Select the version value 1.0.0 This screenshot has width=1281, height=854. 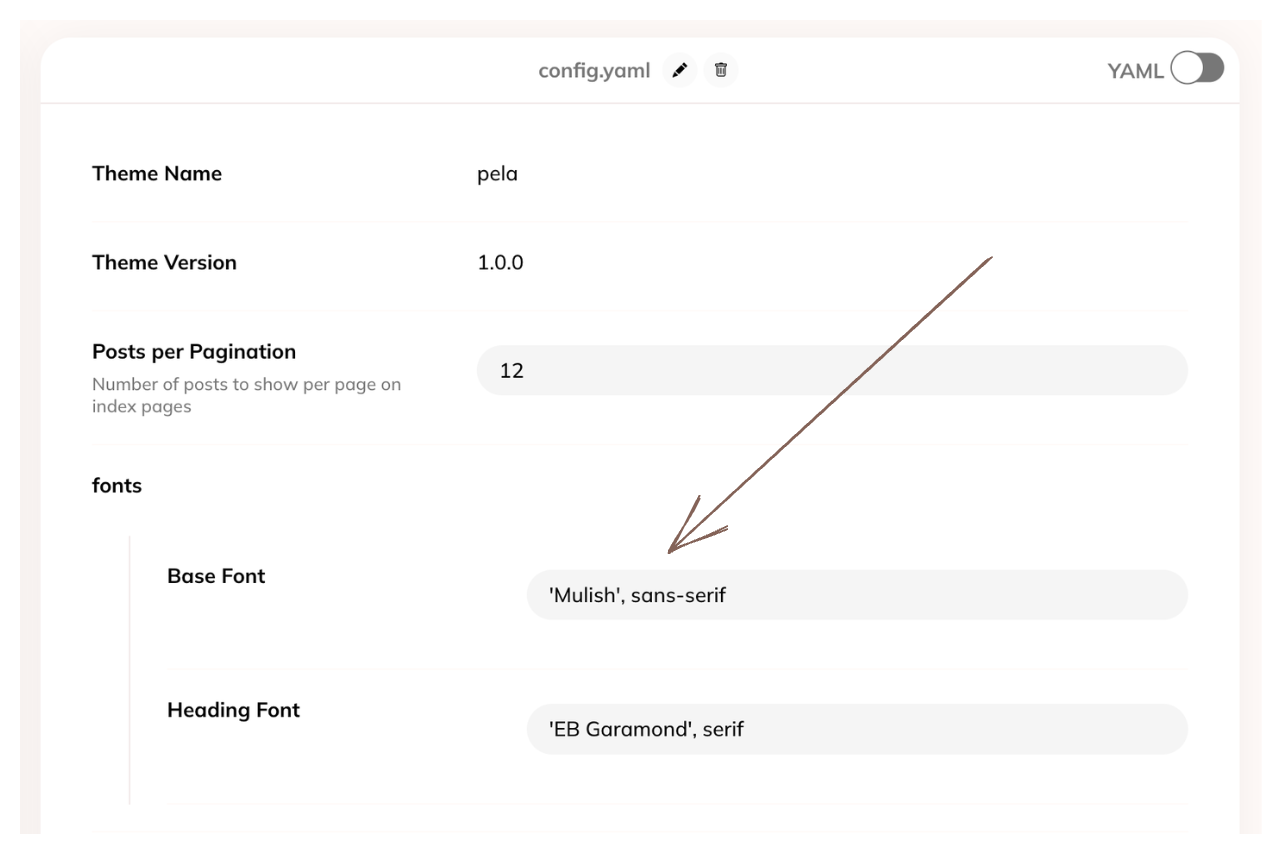click(500, 263)
